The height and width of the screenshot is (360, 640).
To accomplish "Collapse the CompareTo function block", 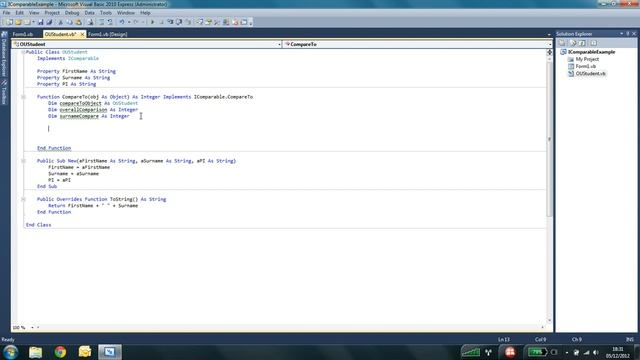I will (23, 97).
